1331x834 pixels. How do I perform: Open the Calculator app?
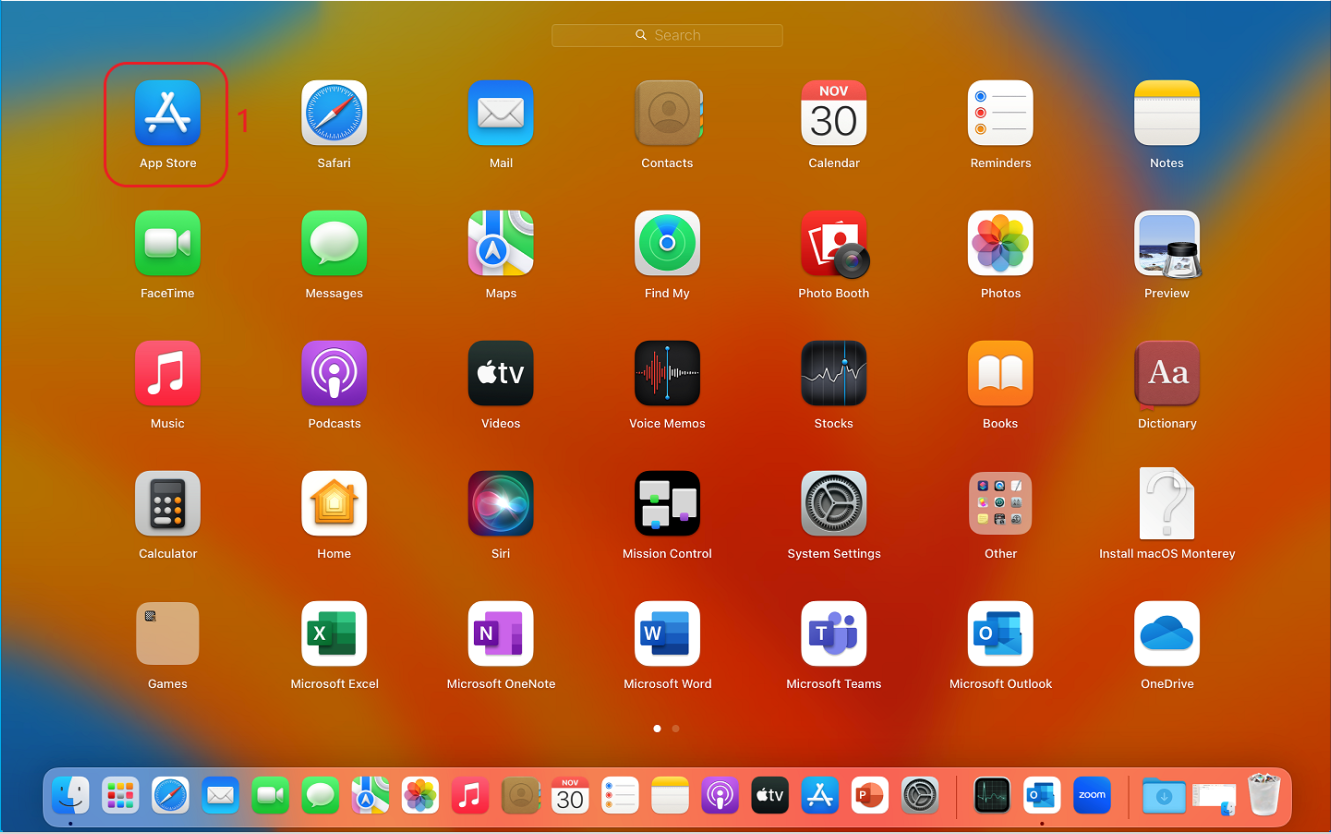point(167,503)
